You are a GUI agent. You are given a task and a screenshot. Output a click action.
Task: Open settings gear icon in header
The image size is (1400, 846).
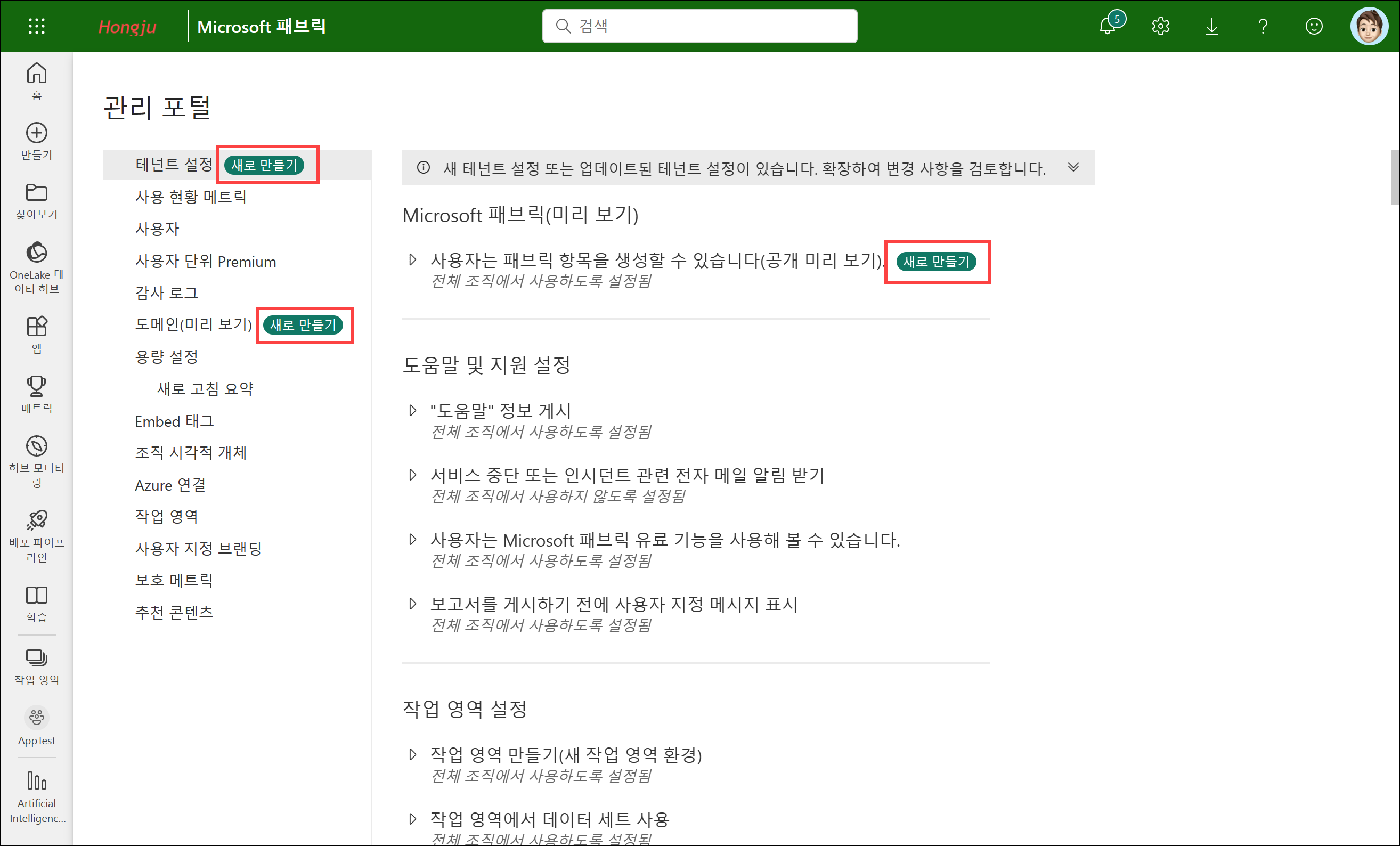click(x=1160, y=26)
